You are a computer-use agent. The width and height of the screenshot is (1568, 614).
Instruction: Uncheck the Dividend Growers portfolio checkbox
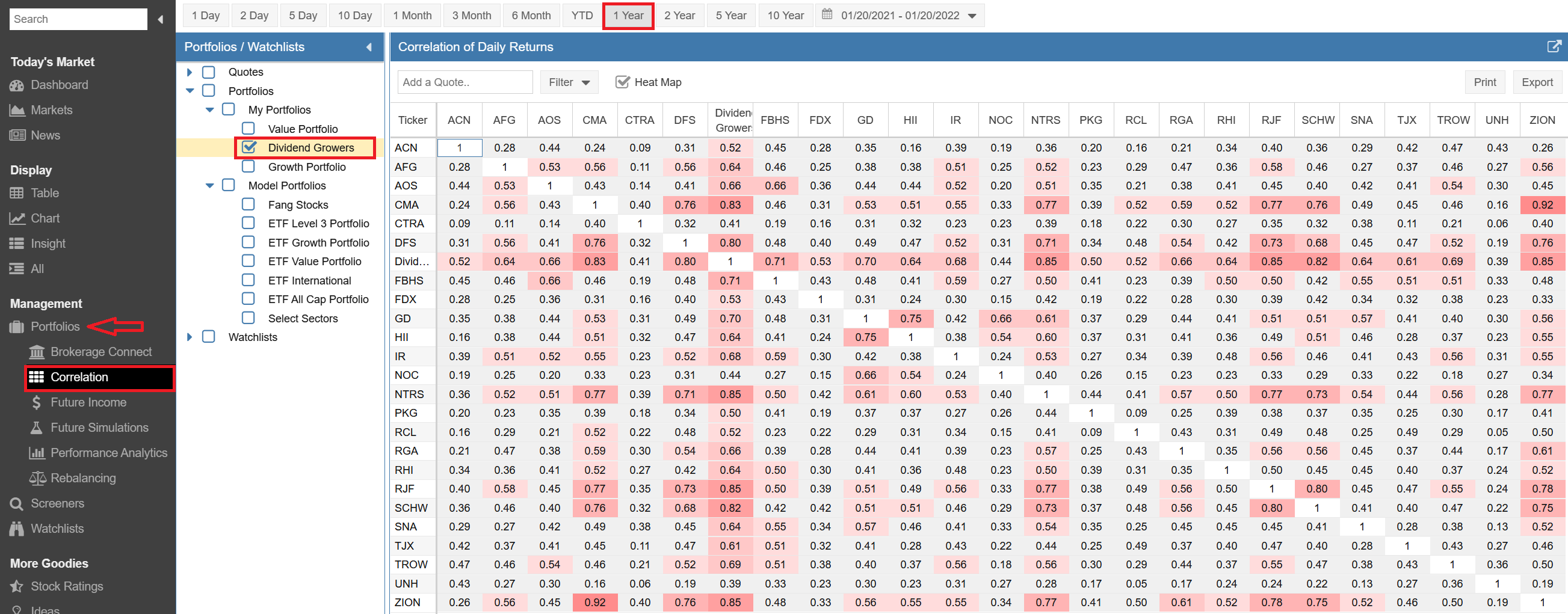point(248,147)
